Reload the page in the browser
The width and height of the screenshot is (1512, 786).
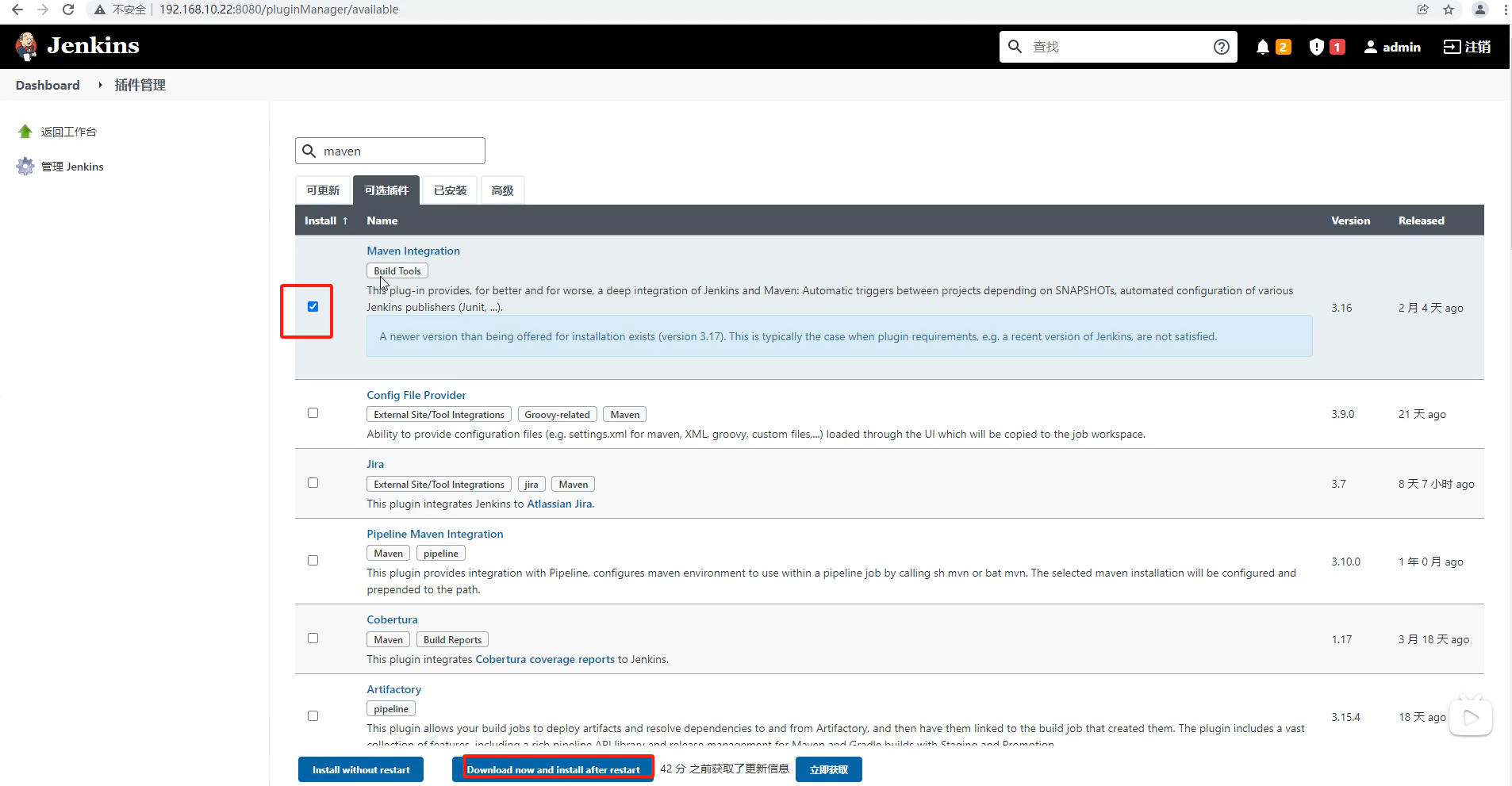coord(68,10)
